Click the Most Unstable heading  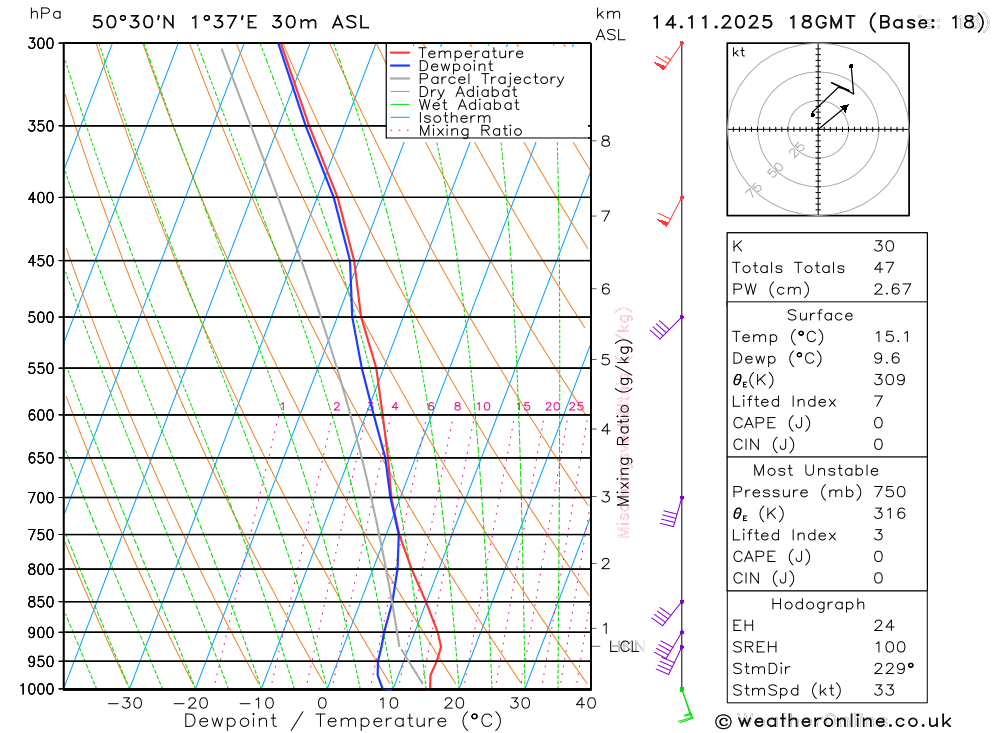pos(816,471)
